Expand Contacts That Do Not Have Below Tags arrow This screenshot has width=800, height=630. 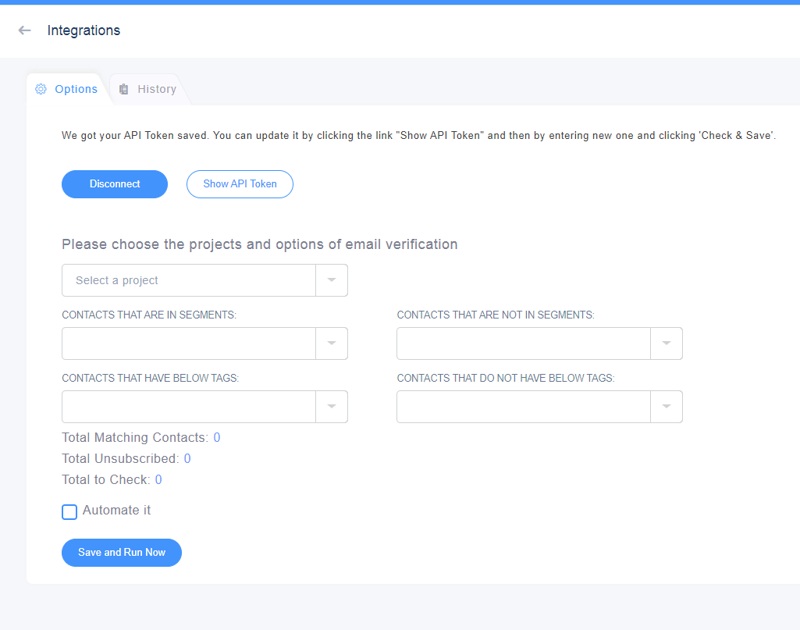(666, 407)
